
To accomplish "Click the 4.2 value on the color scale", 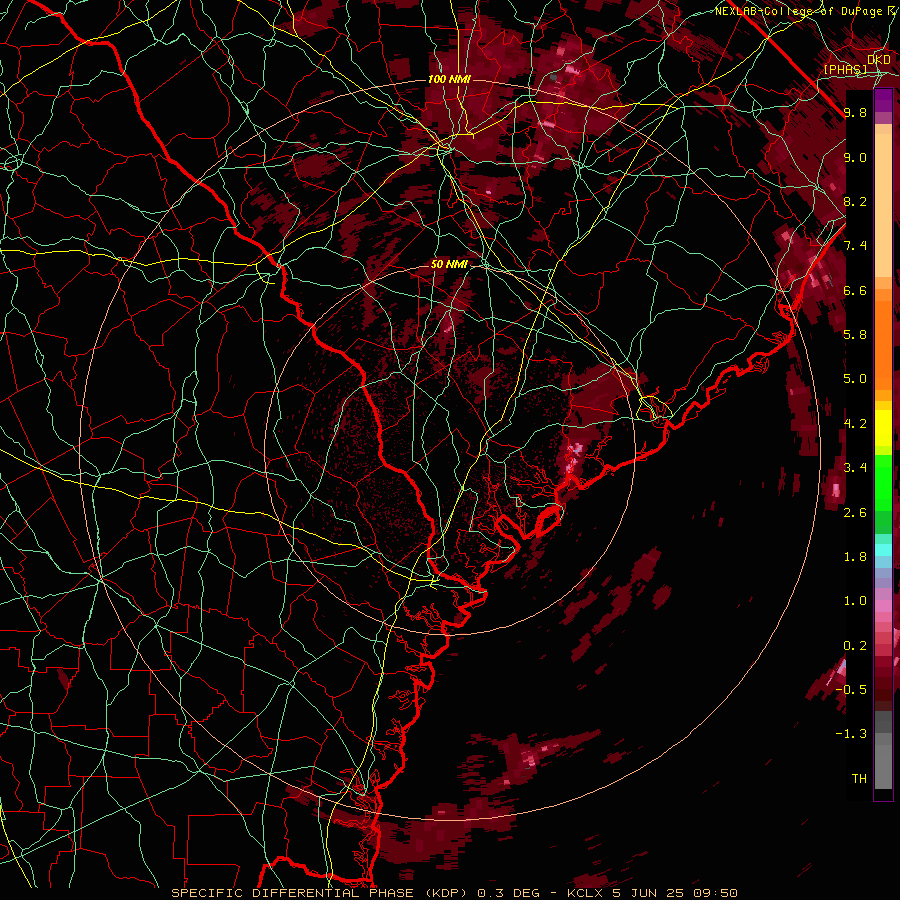I will point(855,424).
